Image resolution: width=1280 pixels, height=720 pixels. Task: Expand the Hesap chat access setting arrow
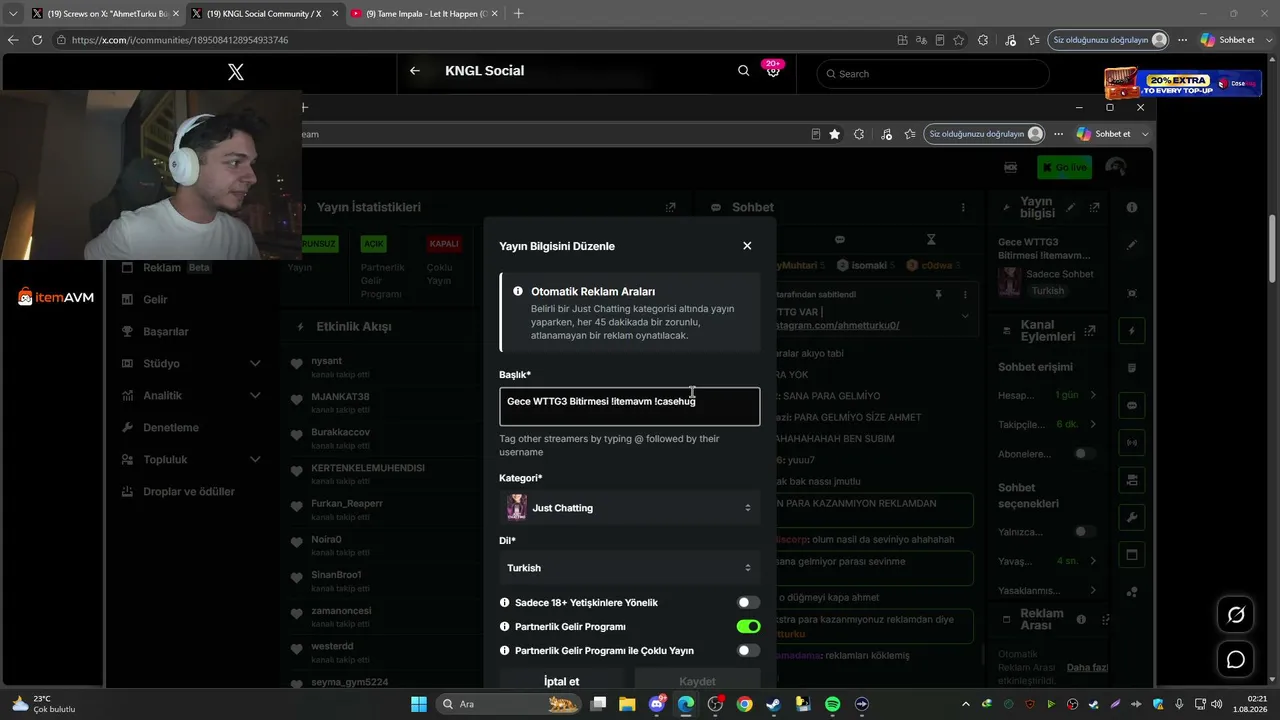click(1093, 395)
